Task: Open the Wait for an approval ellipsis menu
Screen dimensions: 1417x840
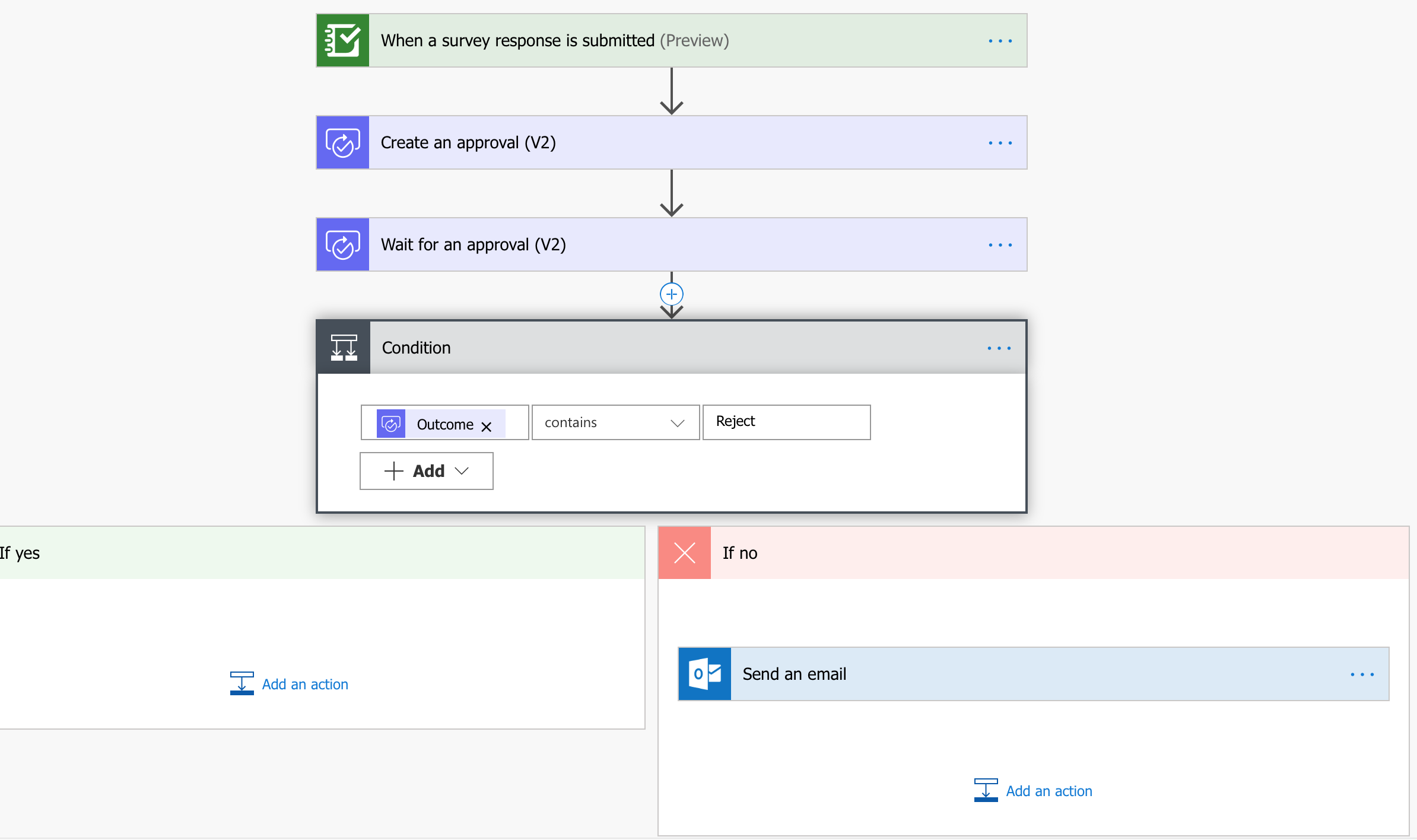Action: tap(1000, 245)
